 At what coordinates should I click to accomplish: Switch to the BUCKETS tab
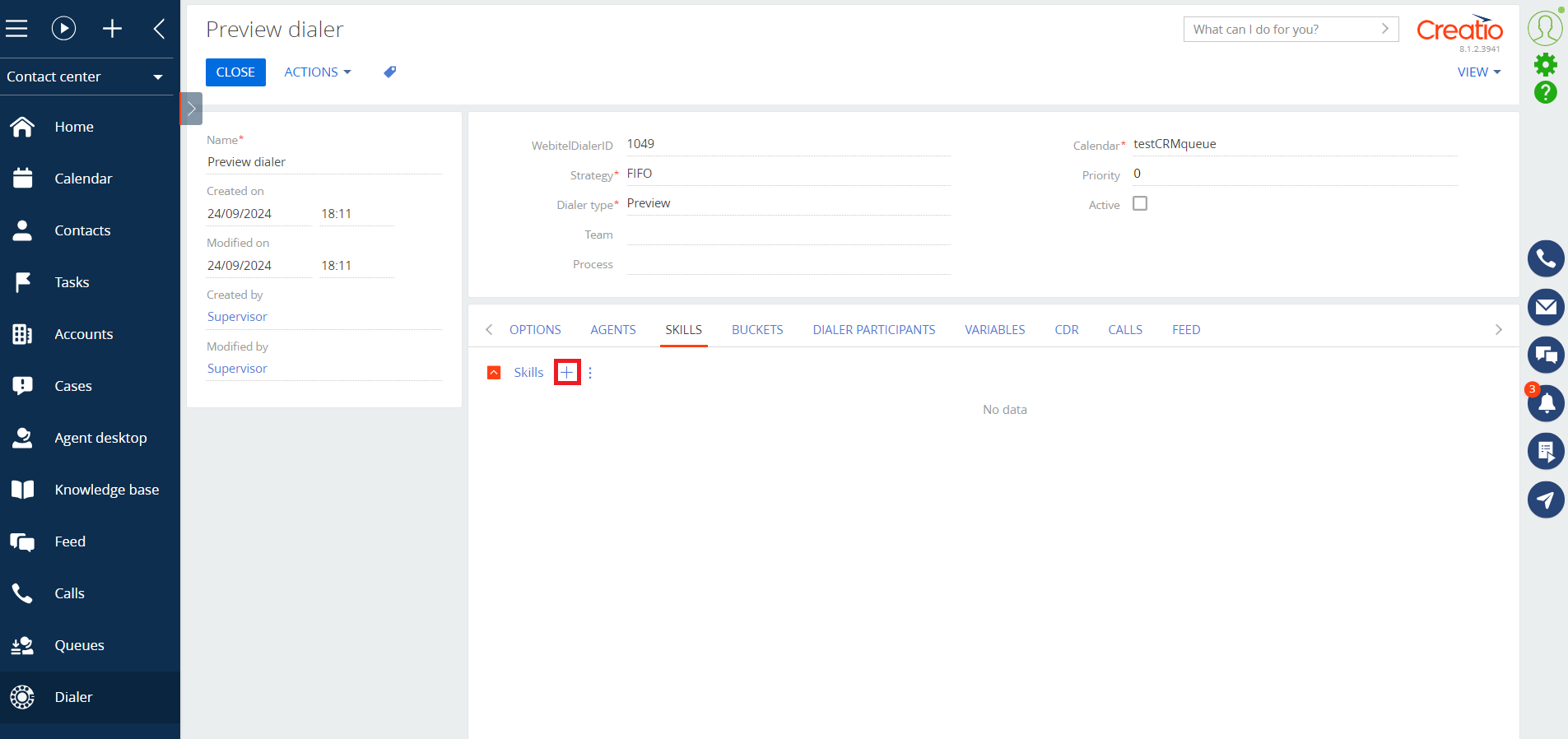[757, 330]
